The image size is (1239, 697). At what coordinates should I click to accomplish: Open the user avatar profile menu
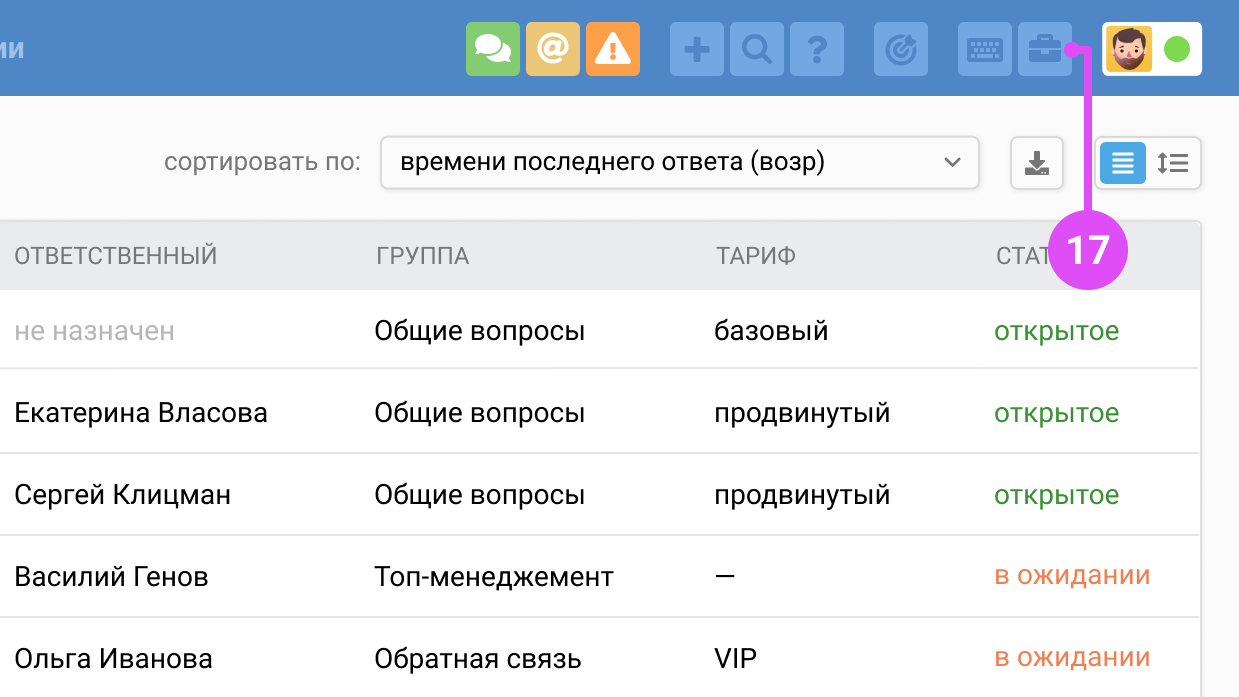click(1129, 49)
